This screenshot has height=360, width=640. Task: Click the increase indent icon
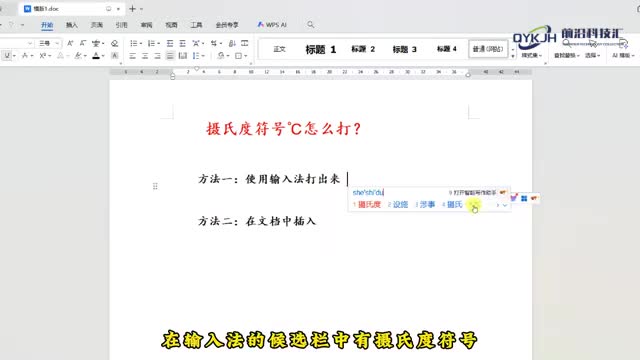click(x=182, y=43)
